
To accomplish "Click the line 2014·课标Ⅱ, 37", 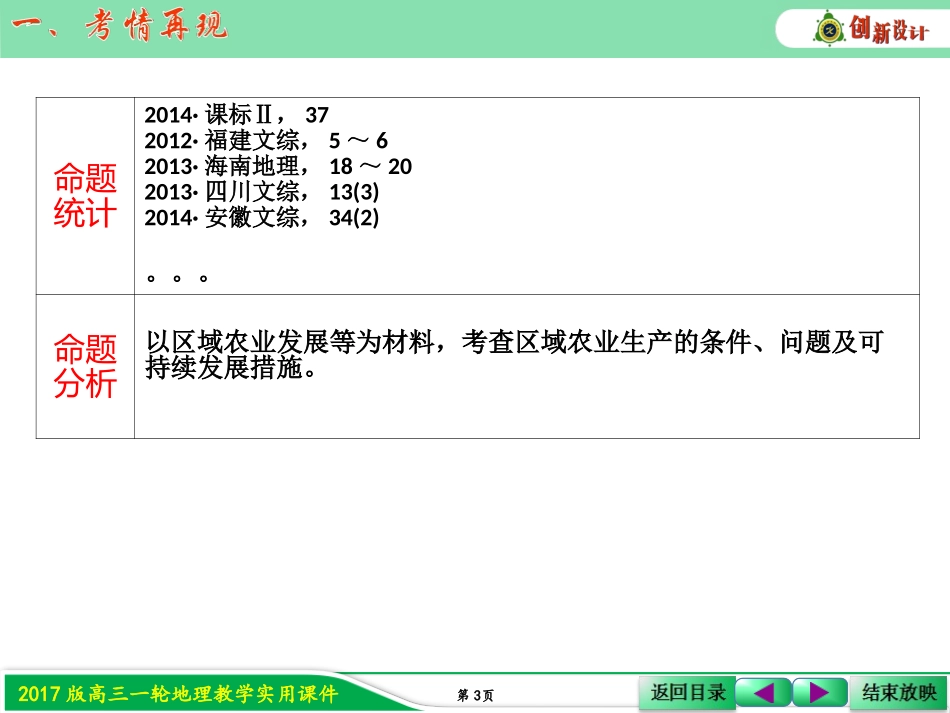I will pos(236,114).
